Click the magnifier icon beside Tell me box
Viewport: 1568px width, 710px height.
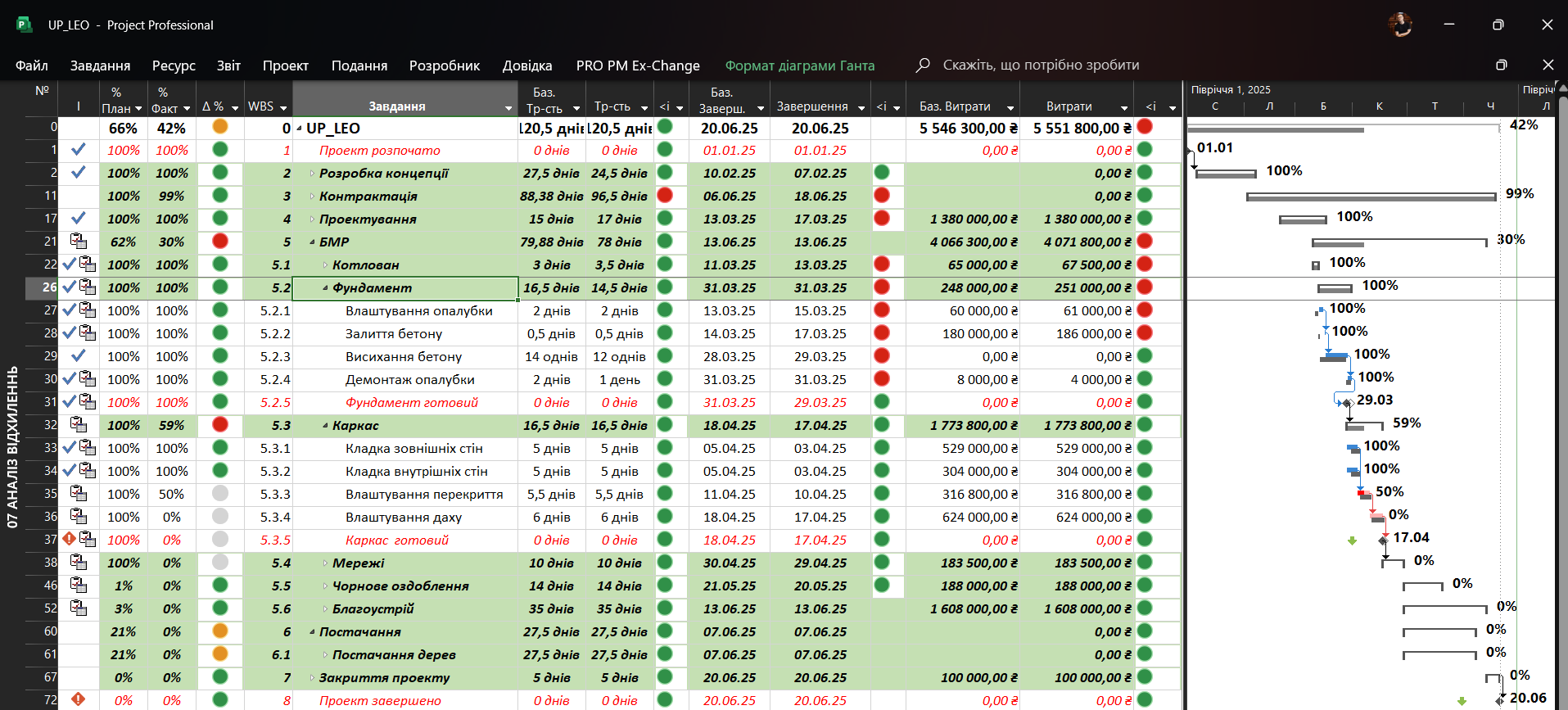coord(923,65)
